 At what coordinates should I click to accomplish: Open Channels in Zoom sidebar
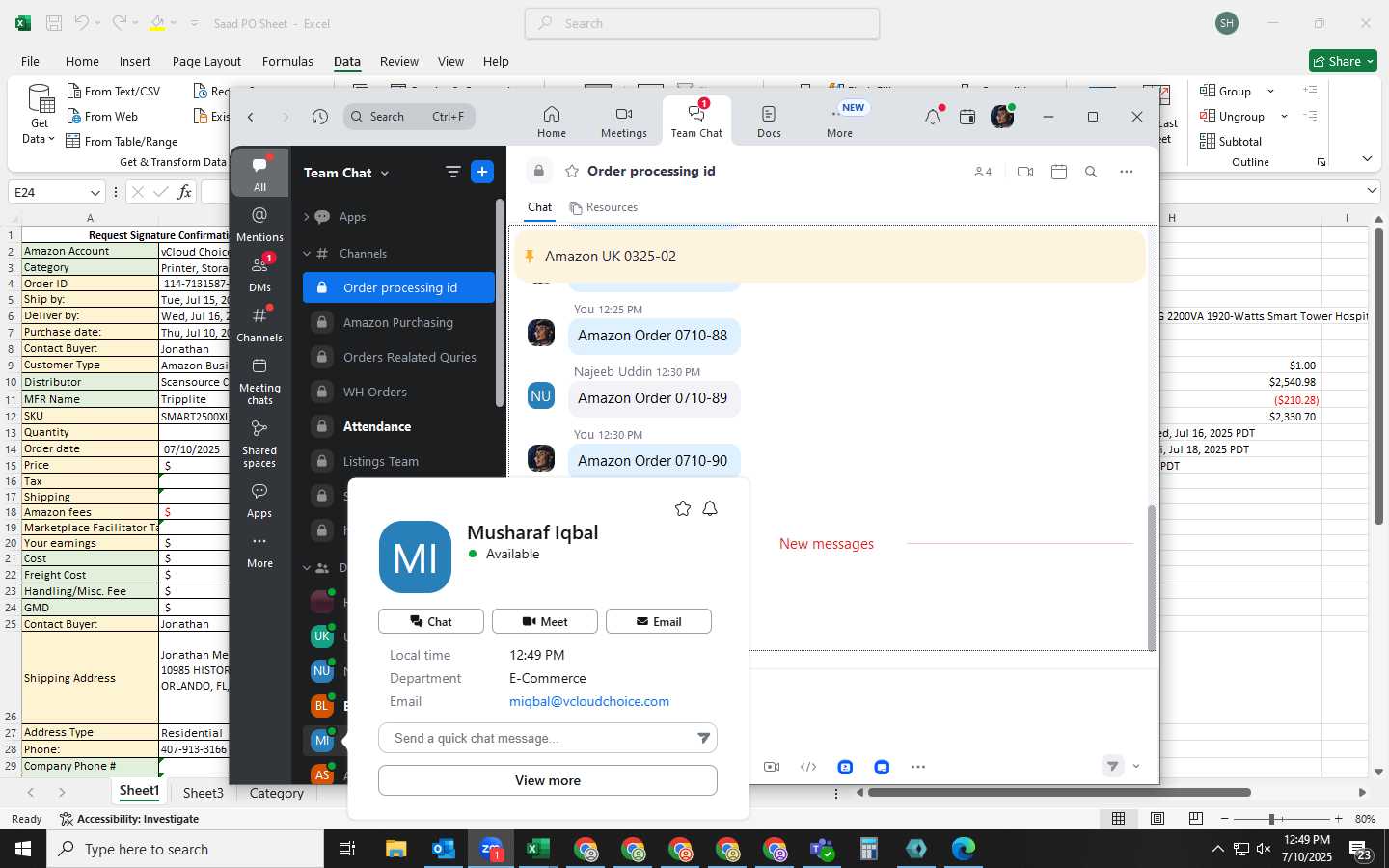point(259,324)
